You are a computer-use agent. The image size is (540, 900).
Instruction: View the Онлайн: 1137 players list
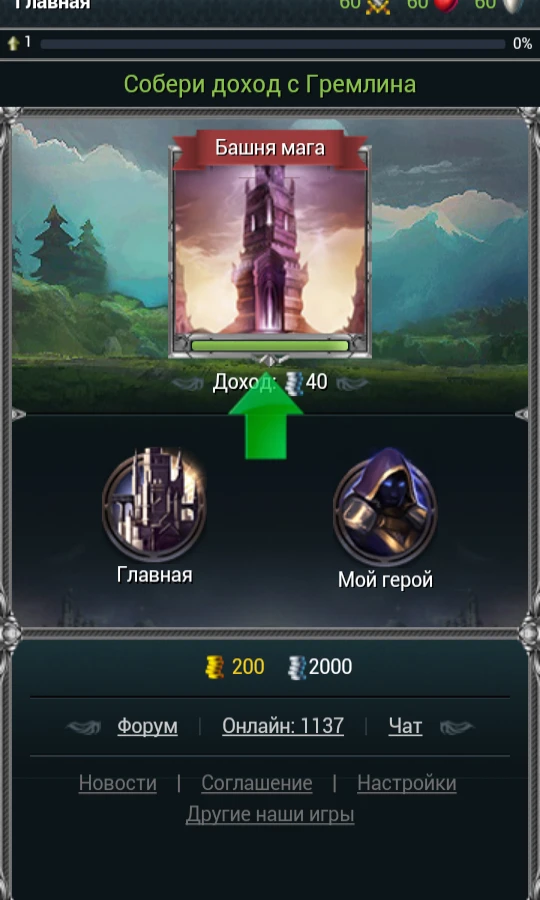coord(283,726)
